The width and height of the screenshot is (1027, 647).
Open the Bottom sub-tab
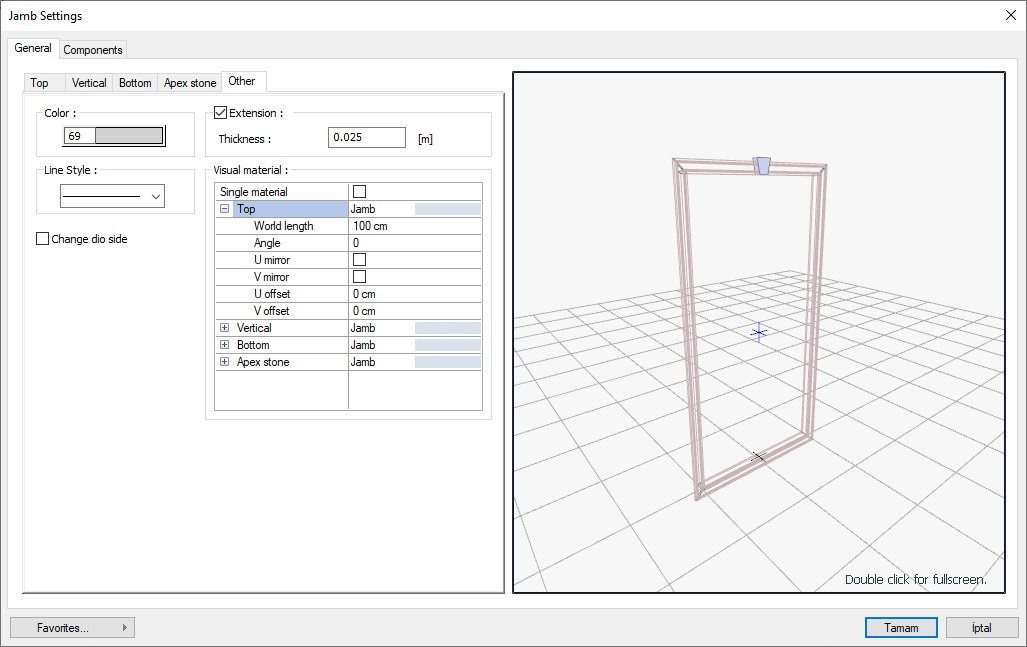pyautogui.click(x=135, y=83)
